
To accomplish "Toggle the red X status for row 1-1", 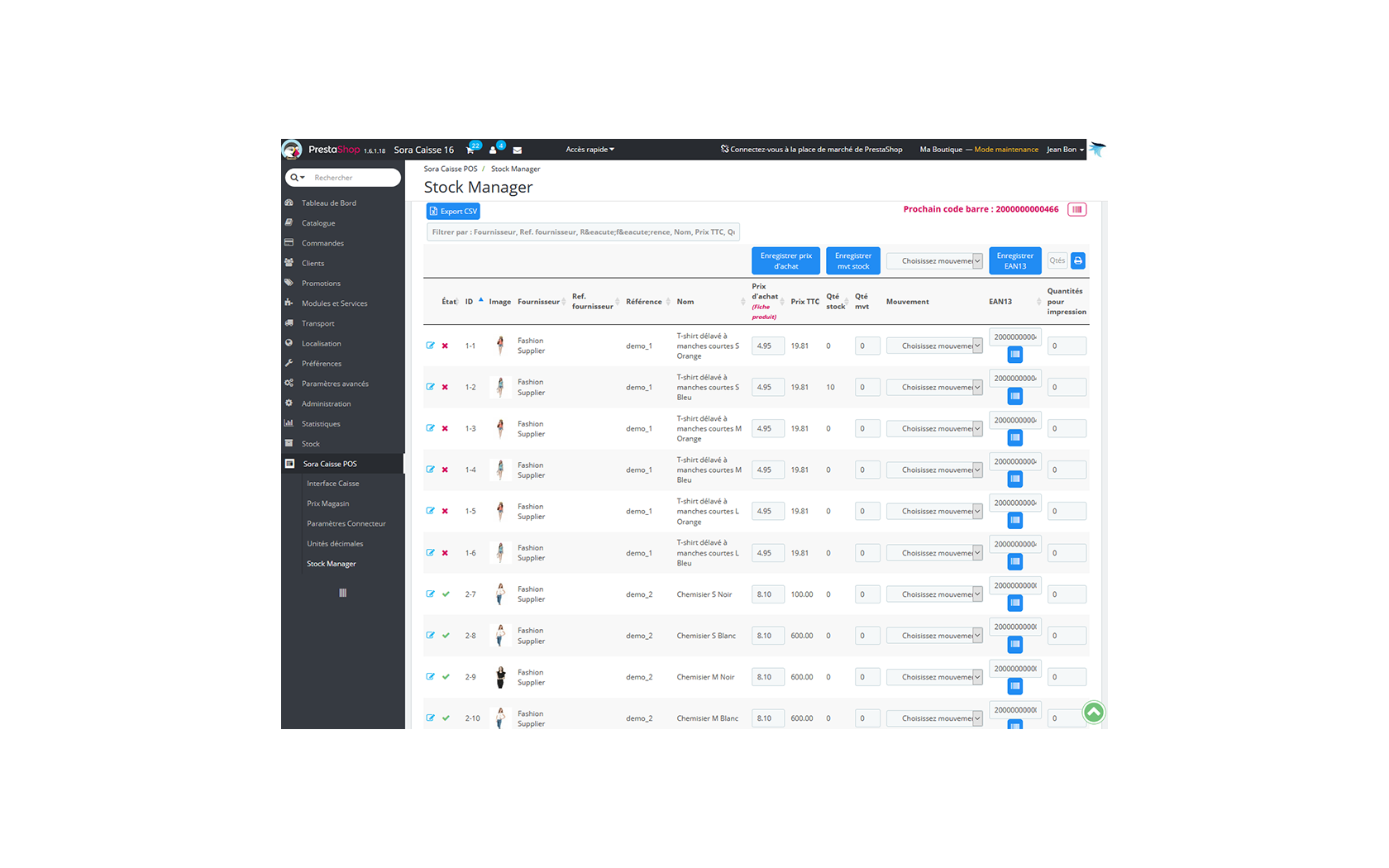I will coord(445,346).
